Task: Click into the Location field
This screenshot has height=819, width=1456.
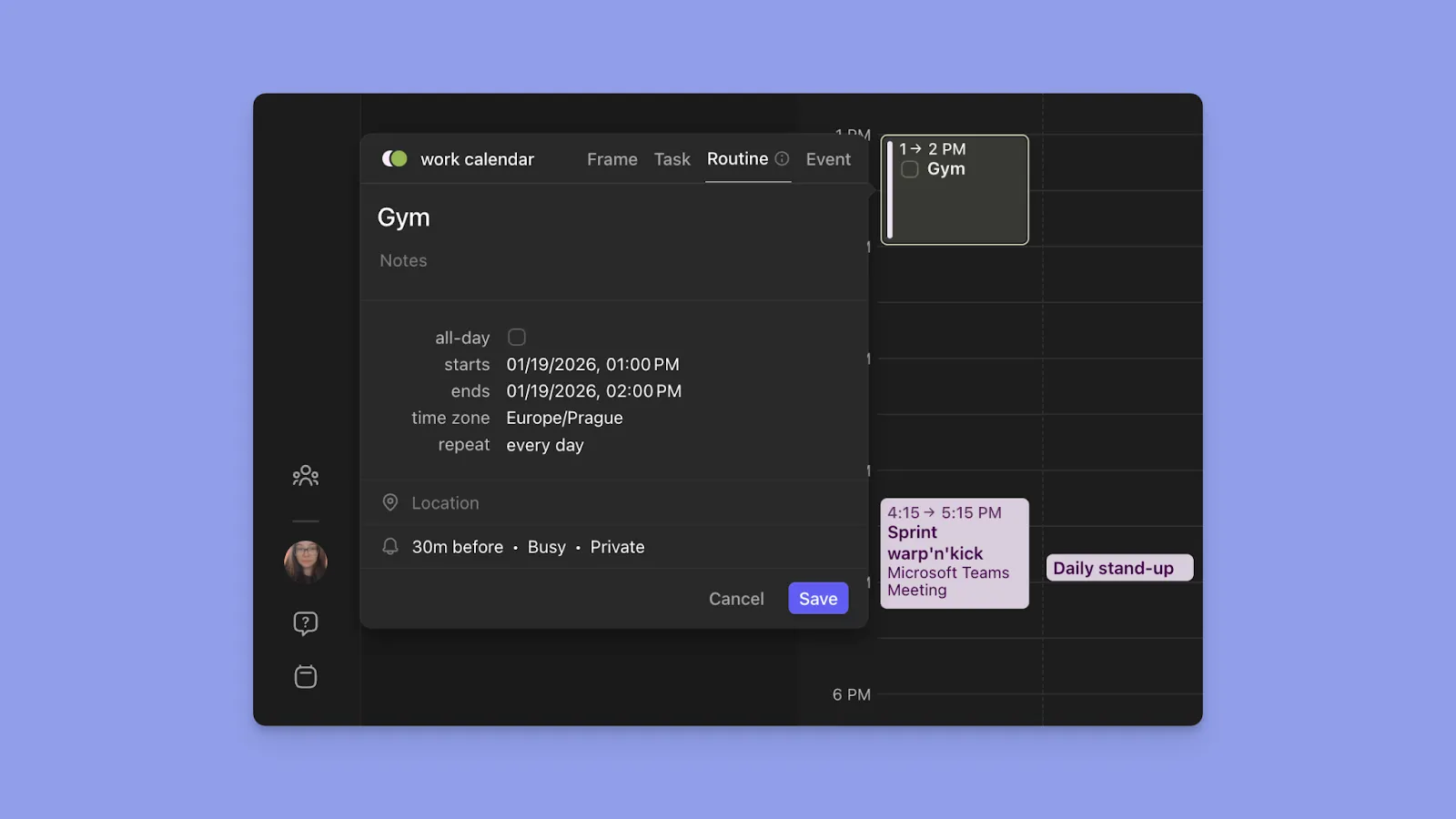Action: click(445, 503)
